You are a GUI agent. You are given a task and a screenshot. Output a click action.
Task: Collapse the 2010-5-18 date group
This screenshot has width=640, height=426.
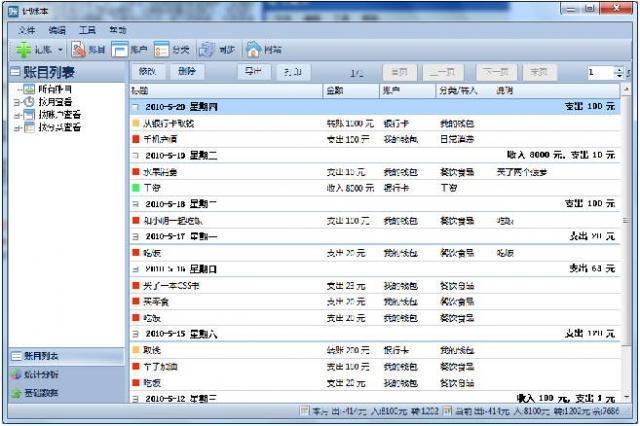pyautogui.click(x=136, y=204)
